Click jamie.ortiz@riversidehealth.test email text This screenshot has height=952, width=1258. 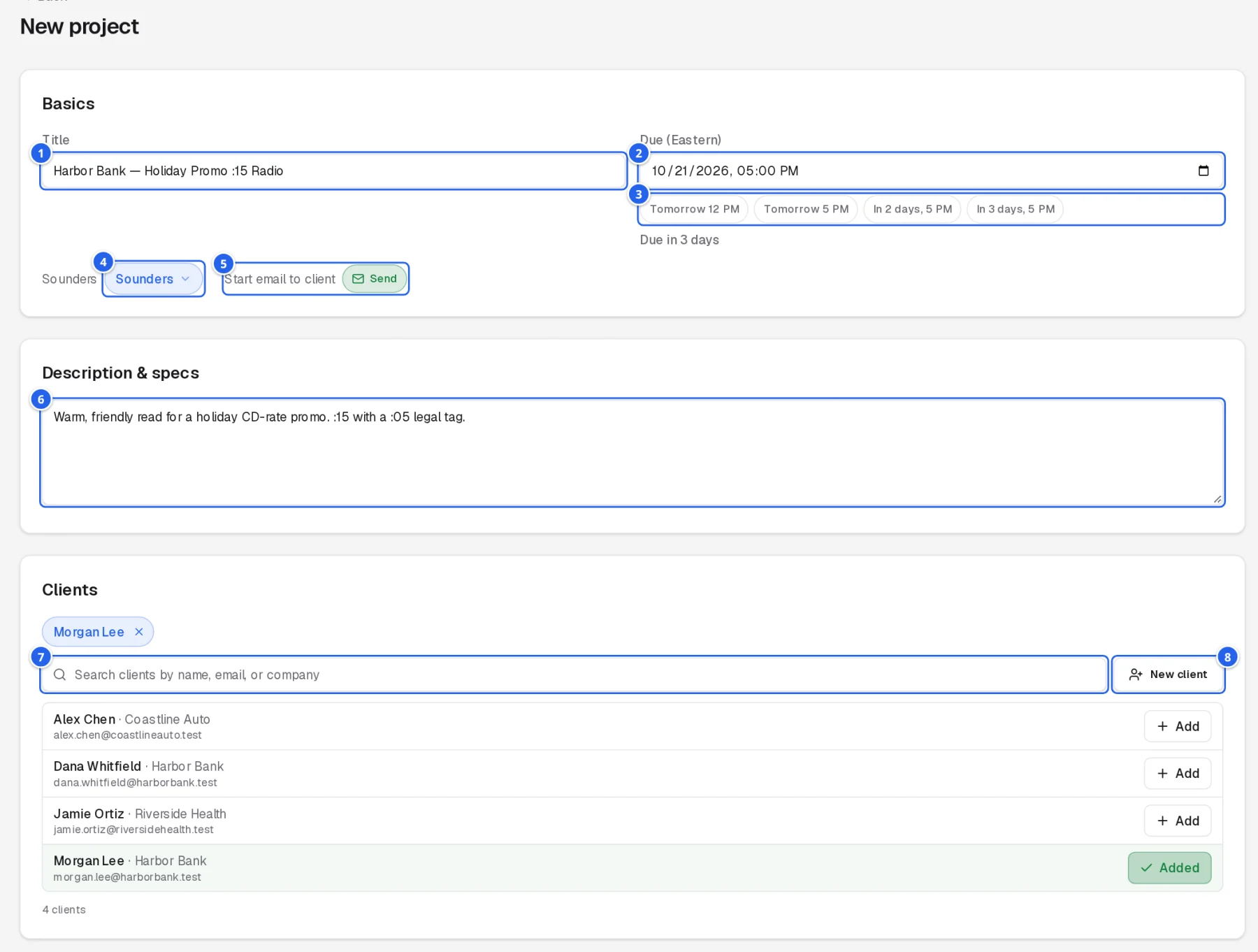point(133,830)
